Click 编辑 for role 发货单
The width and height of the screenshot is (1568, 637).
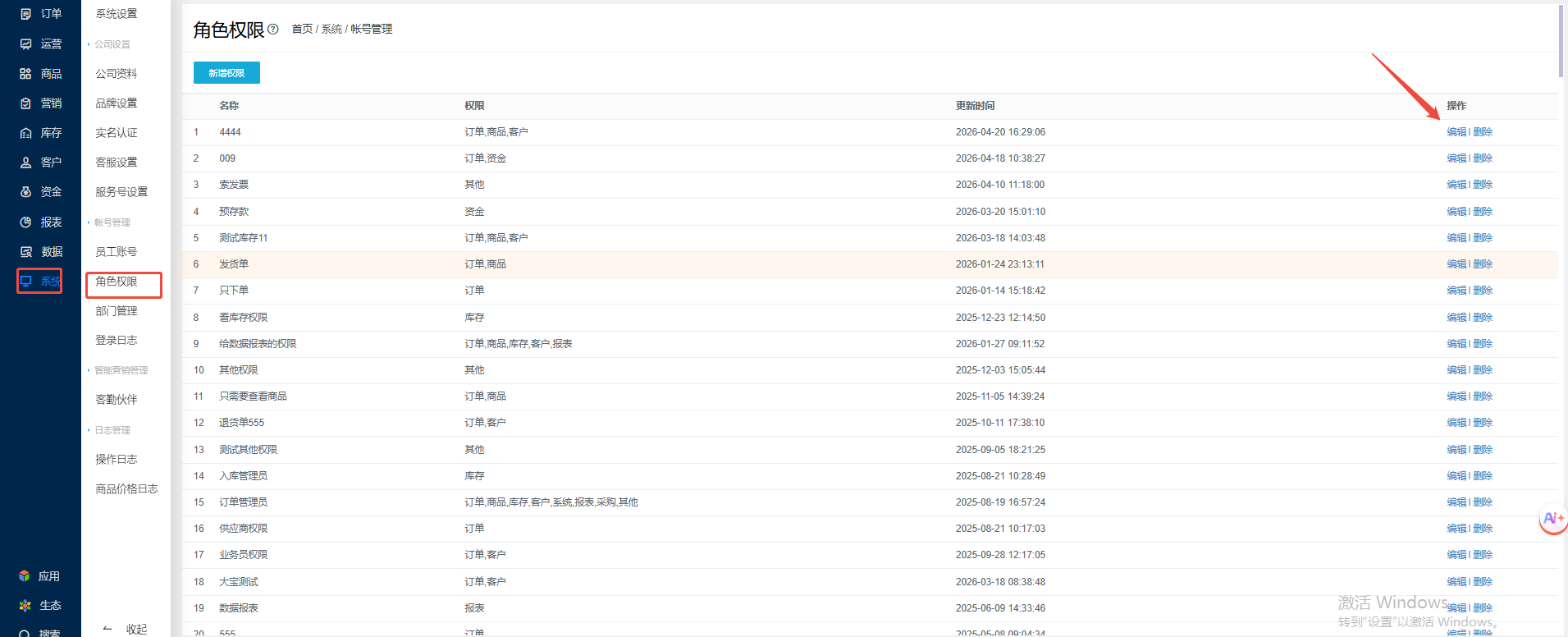(1456, 264)
